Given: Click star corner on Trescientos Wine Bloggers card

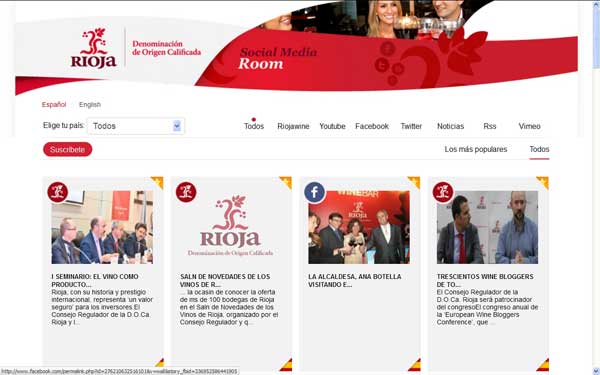Looking at the screenshot, I should coord(544,181).
